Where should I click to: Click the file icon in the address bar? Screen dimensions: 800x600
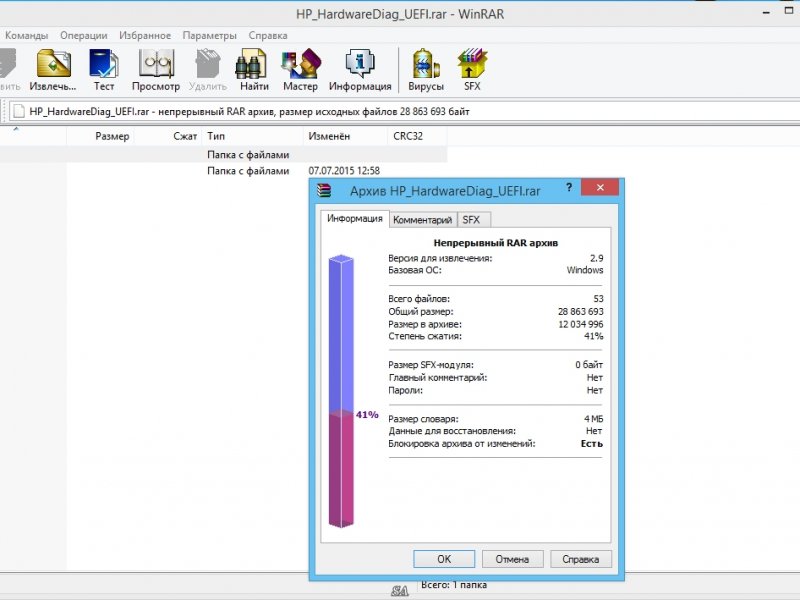(19, 111)
